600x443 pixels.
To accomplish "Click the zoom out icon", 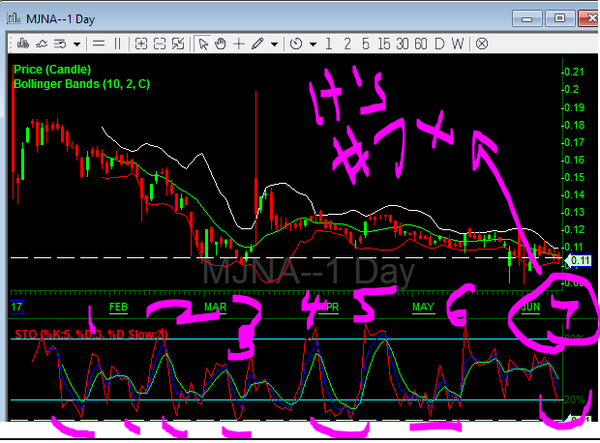I will point(159,44).
